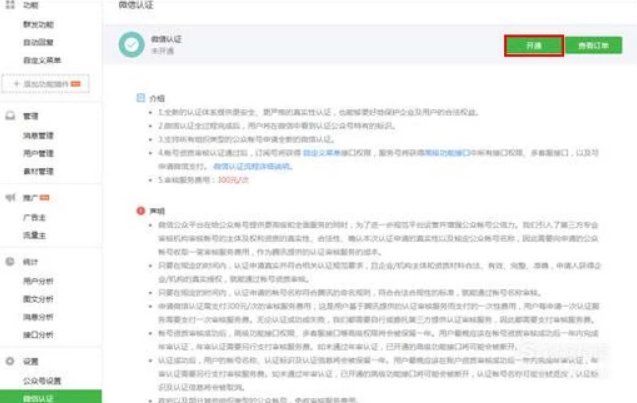Follow the 高级功能接口 link
This screenshot has width=637, height=403.
point(447,153)
